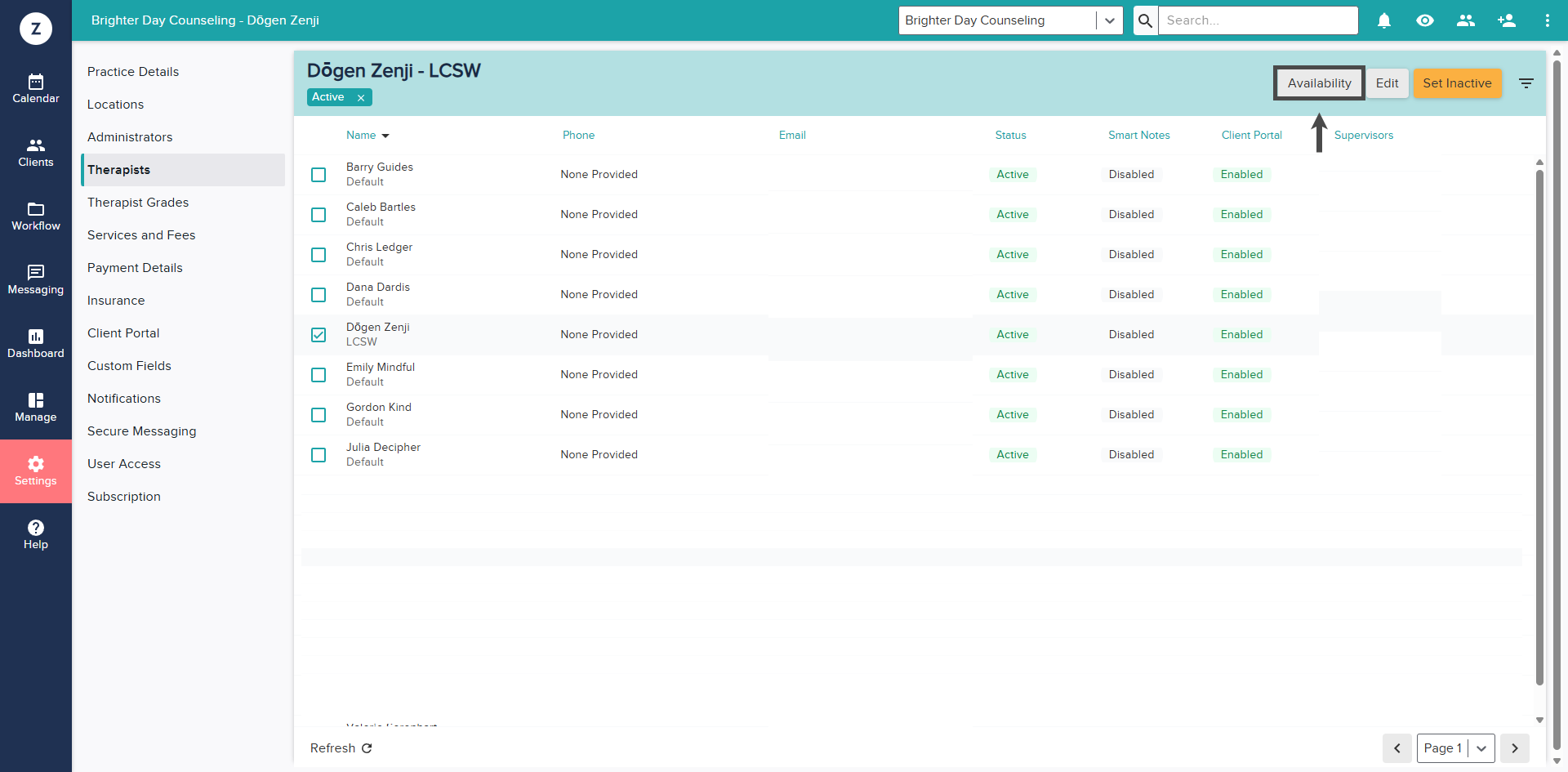Click the table scroll down arrow
1568x772 pixels.
[1539, 720]
